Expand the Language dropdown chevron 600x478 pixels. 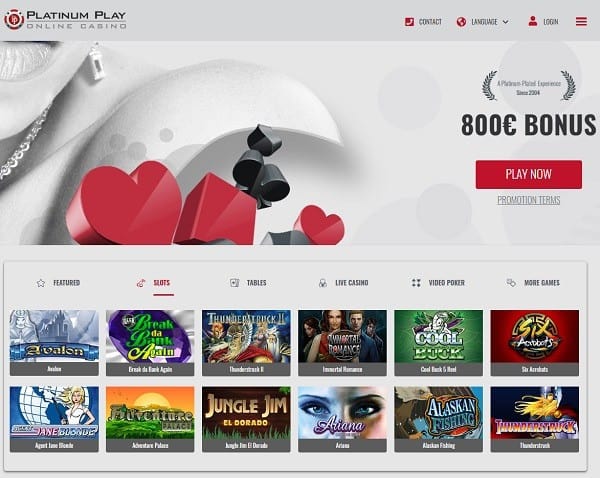click(x=505, y=22)
